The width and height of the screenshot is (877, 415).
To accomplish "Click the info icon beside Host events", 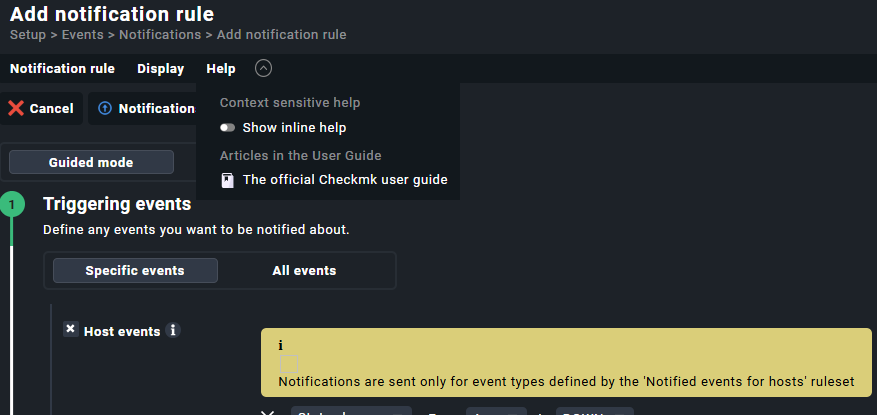I will pyautogui.click(x=173, y=330).
